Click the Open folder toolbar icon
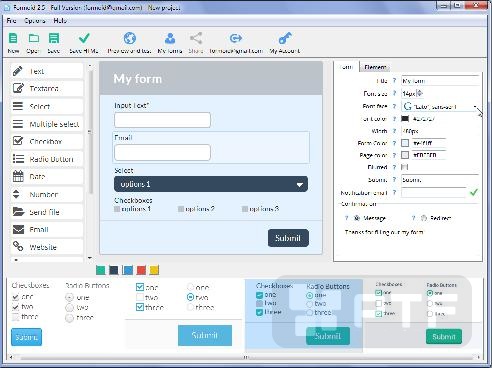This screenshot has width=492, height=368. [33, 38]
